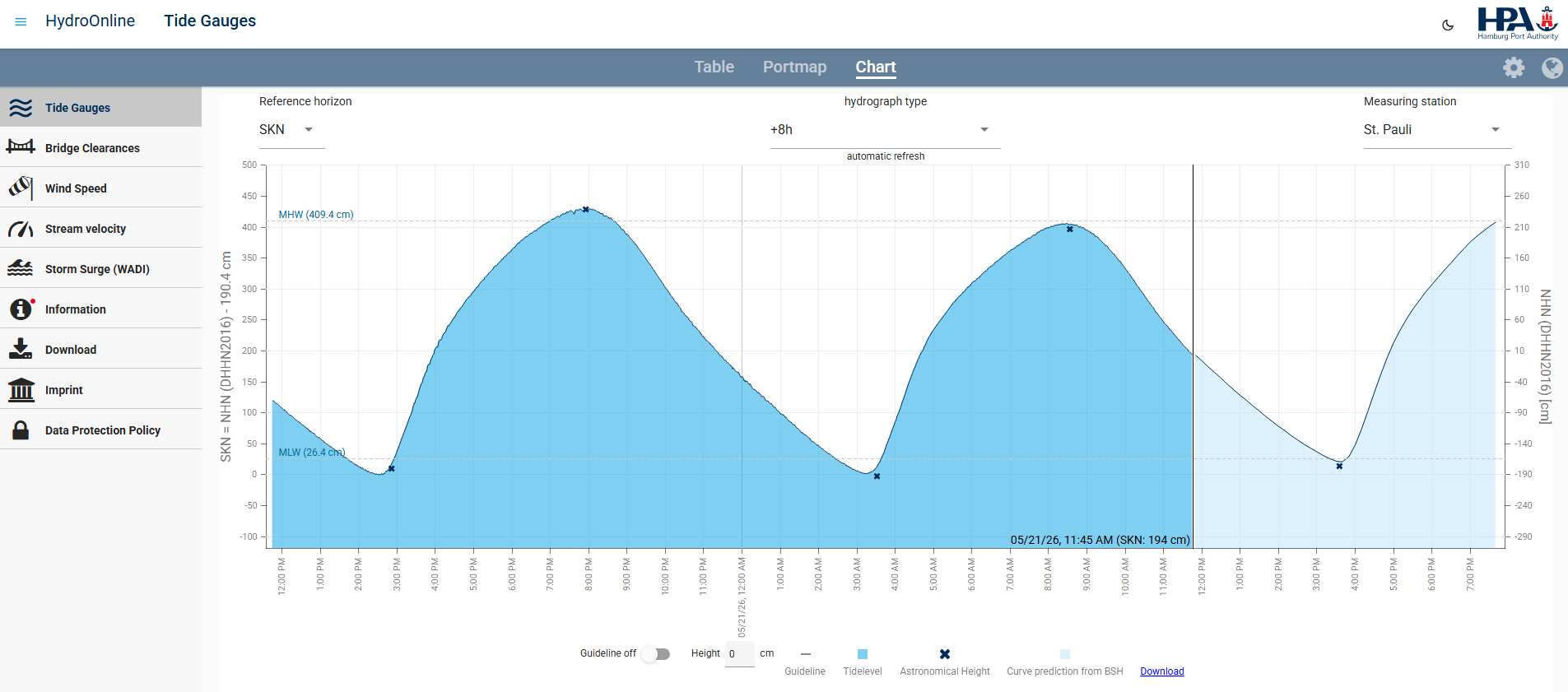The image size is (1568, 692).
Task: Click the Astronomical Height cross legend icon
Action: click(945, 654)
